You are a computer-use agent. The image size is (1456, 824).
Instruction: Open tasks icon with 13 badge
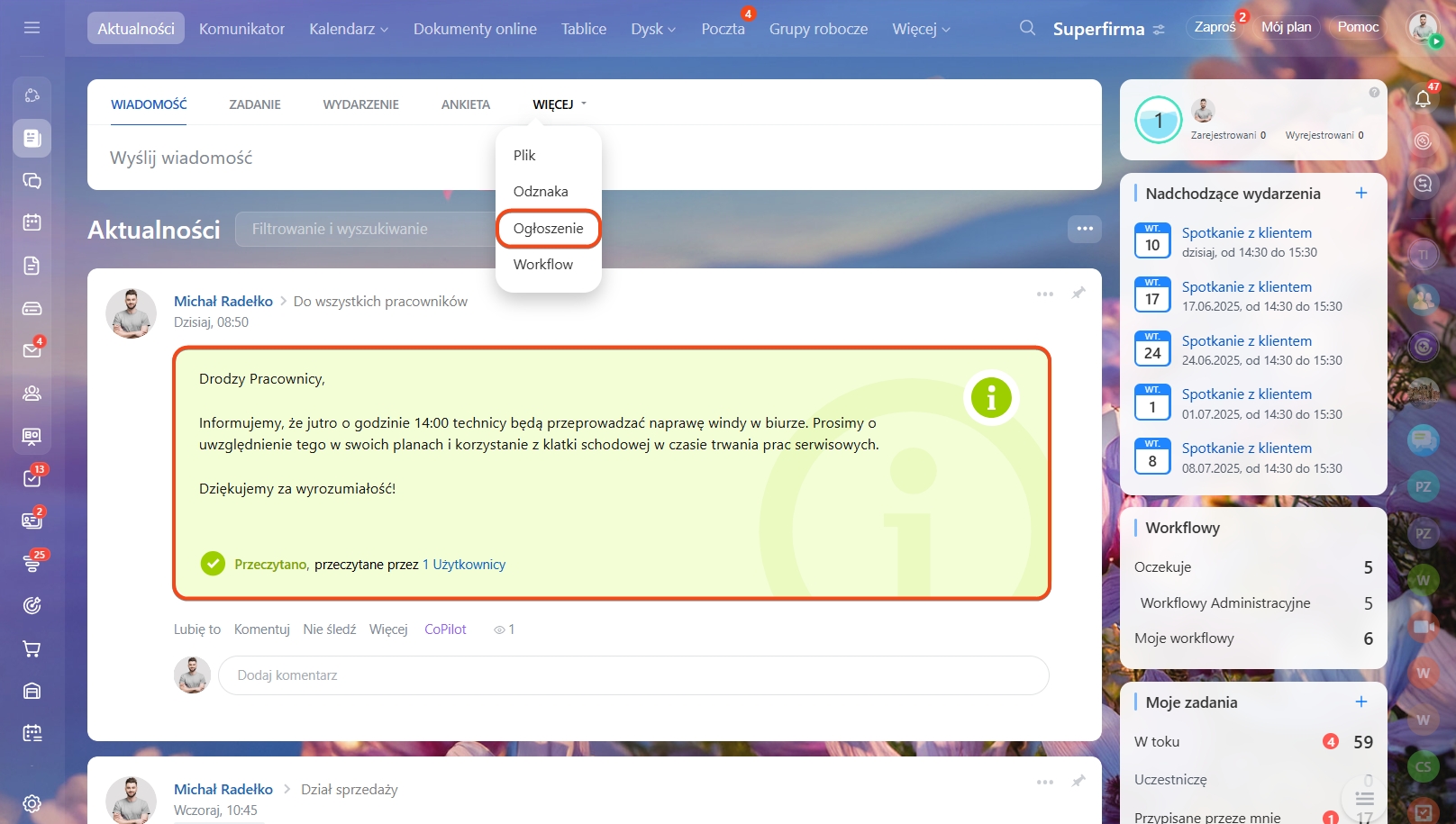coord(32,478)
